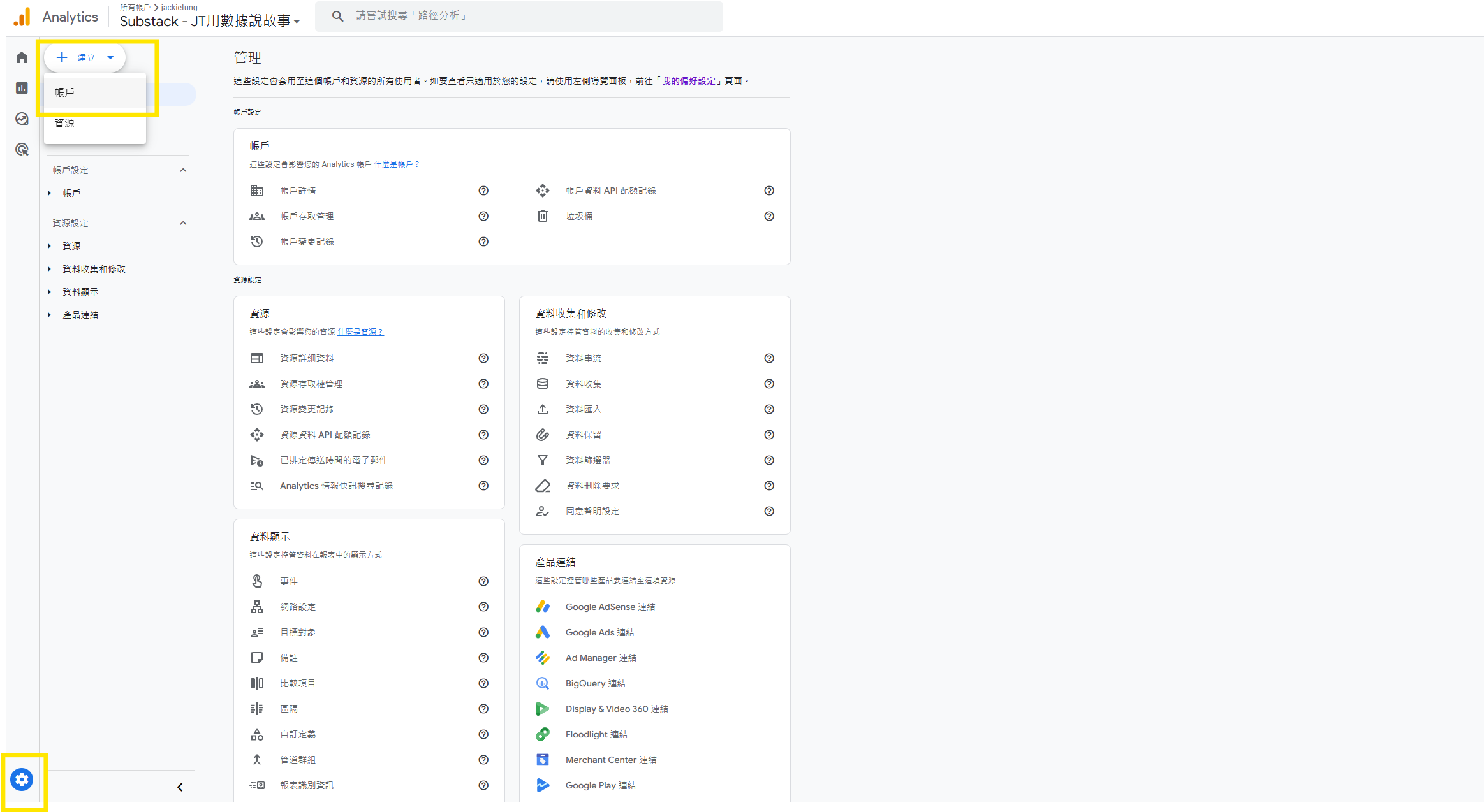Open the 建立 create dropdown button
The image size is (1484, 812).
tap(85, 57)
